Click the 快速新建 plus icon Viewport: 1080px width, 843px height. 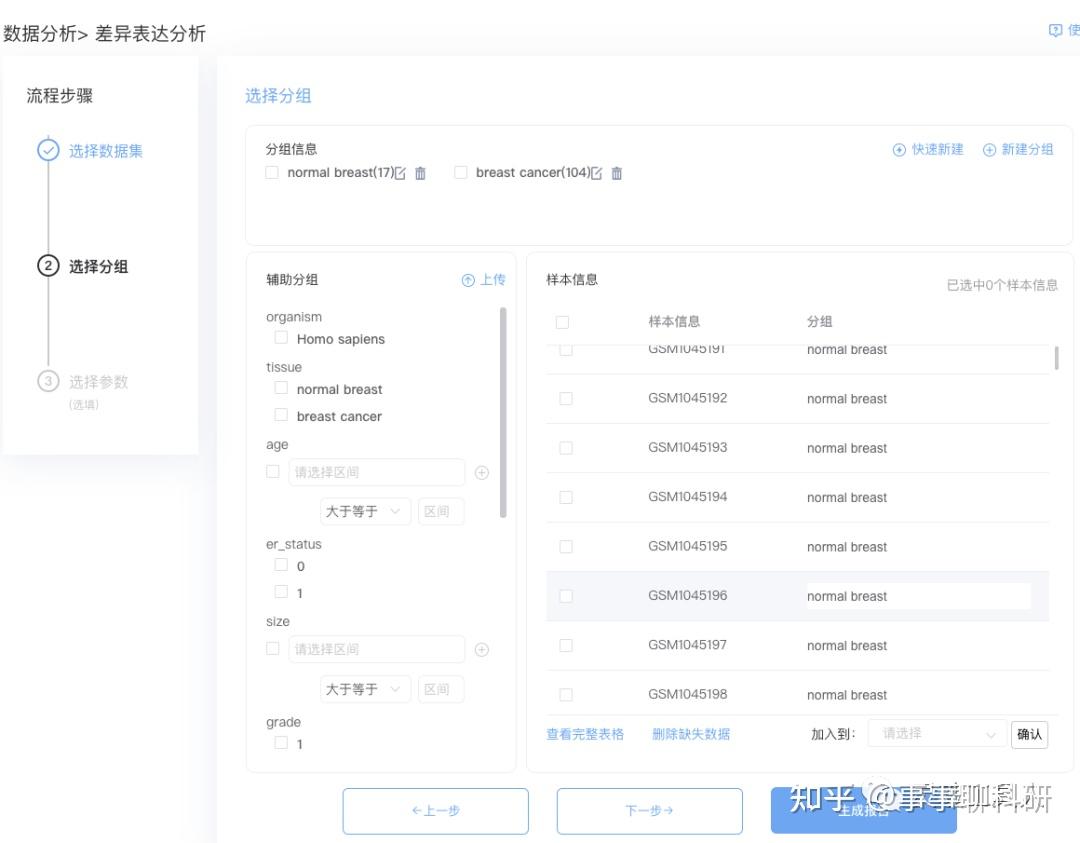[899, 150]
